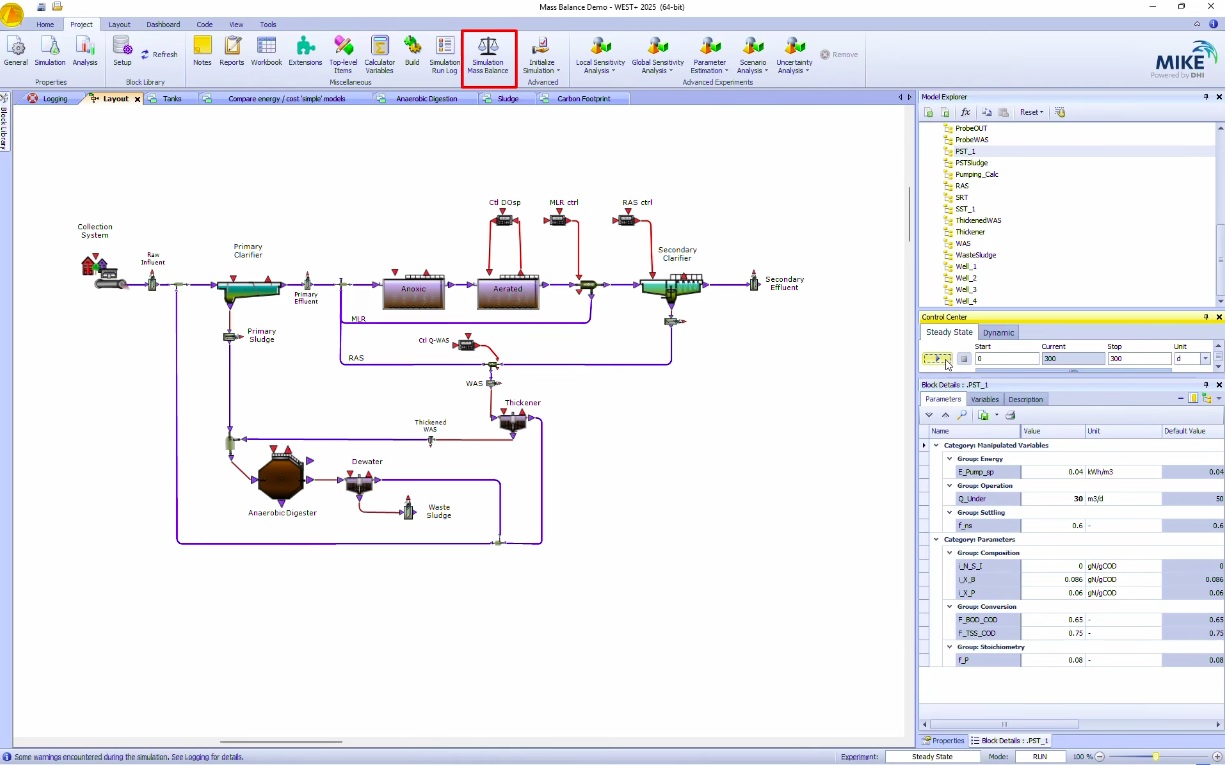Viewport: 1225px width, 765px height.
Task: Toggle auto-hide pin on Model Explorer
Action: (x=1206, y=97)
